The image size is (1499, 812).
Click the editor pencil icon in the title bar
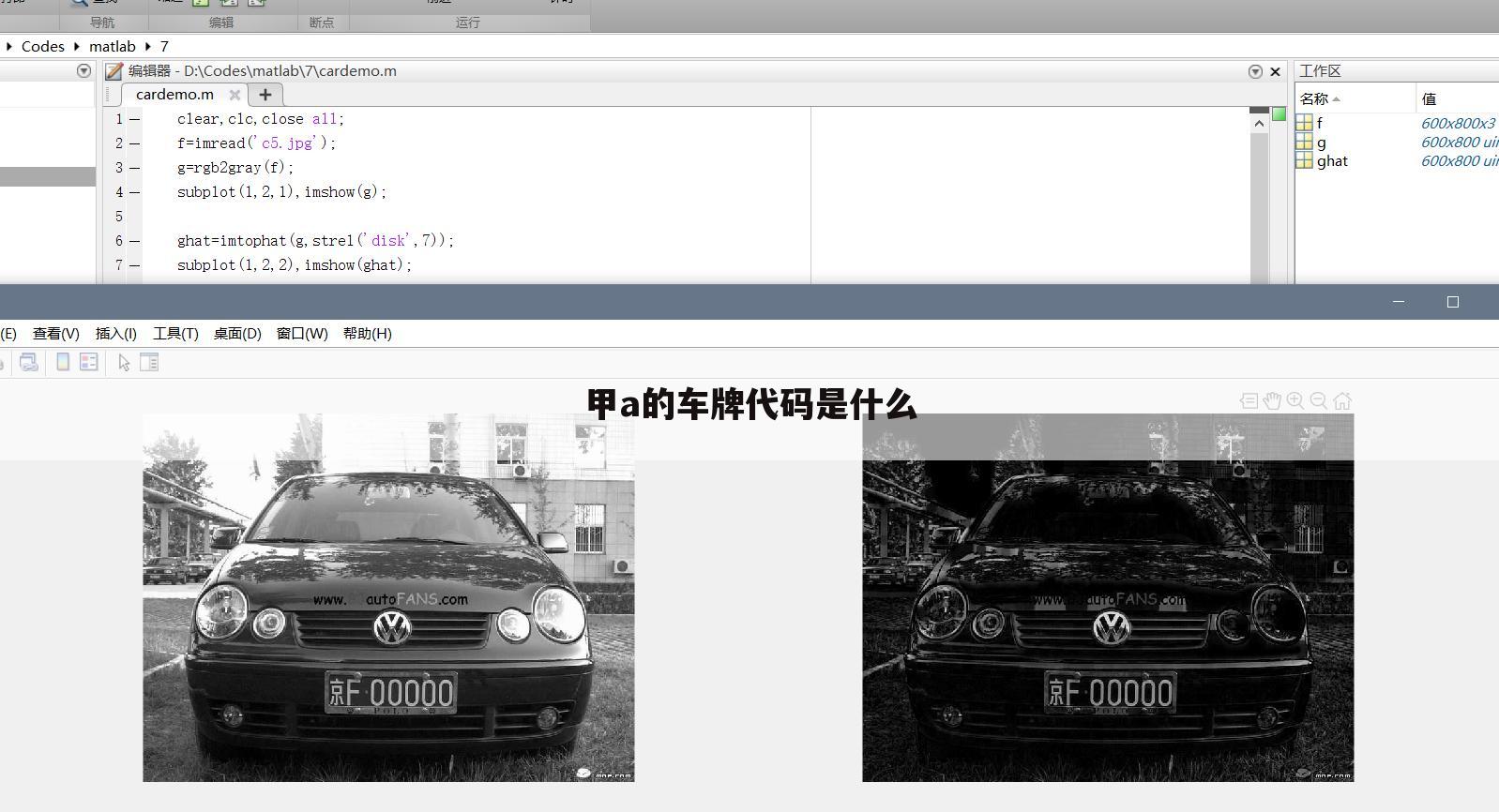pyautogui.click(x=114, y=70)
